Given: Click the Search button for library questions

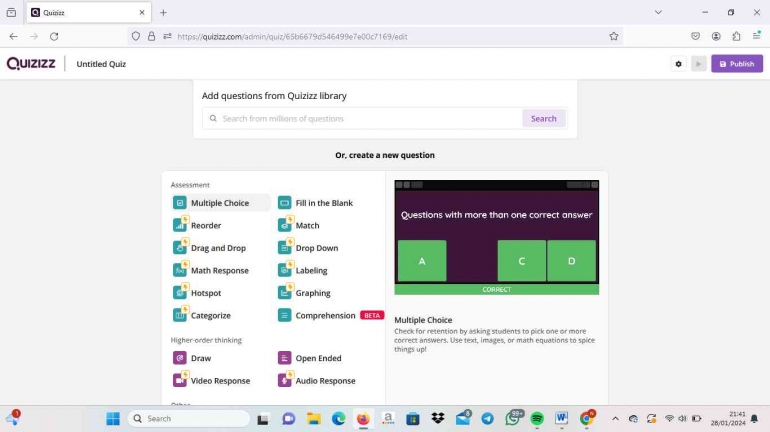Looking at the screenshot, I should [544, 118].
